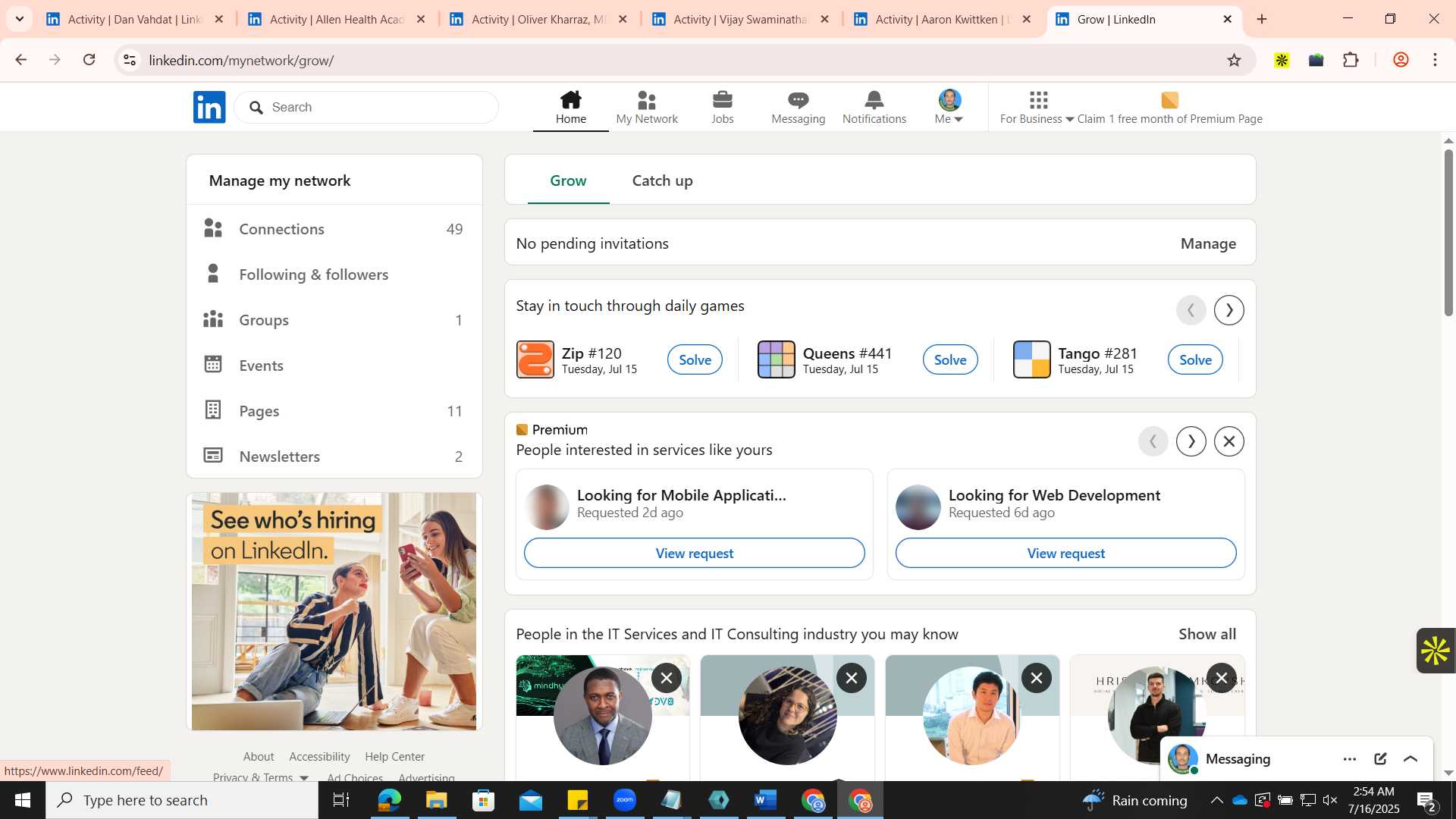Expand the For Business menu
The height and width of the screenshot is (819, 1456).
pos(1037,107)
